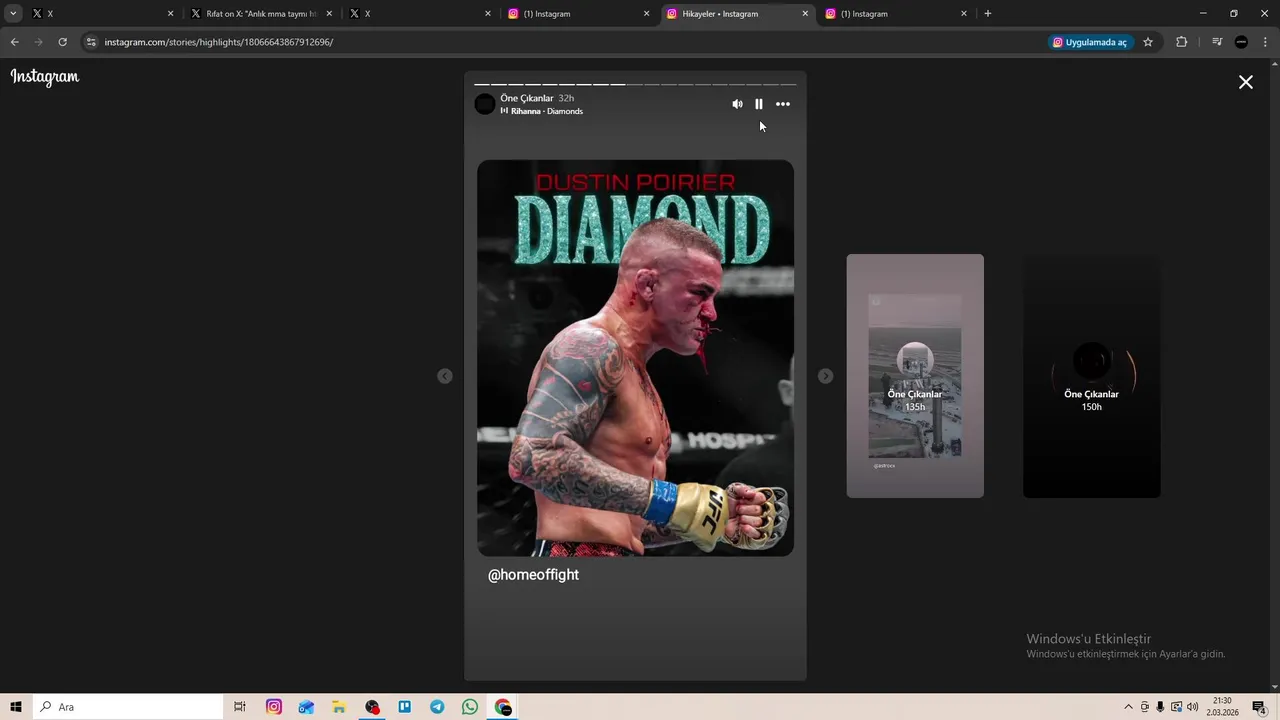Screen dimensions: 1280x720
Task: Open the network status tray icon
Action: click(1176, 707)
